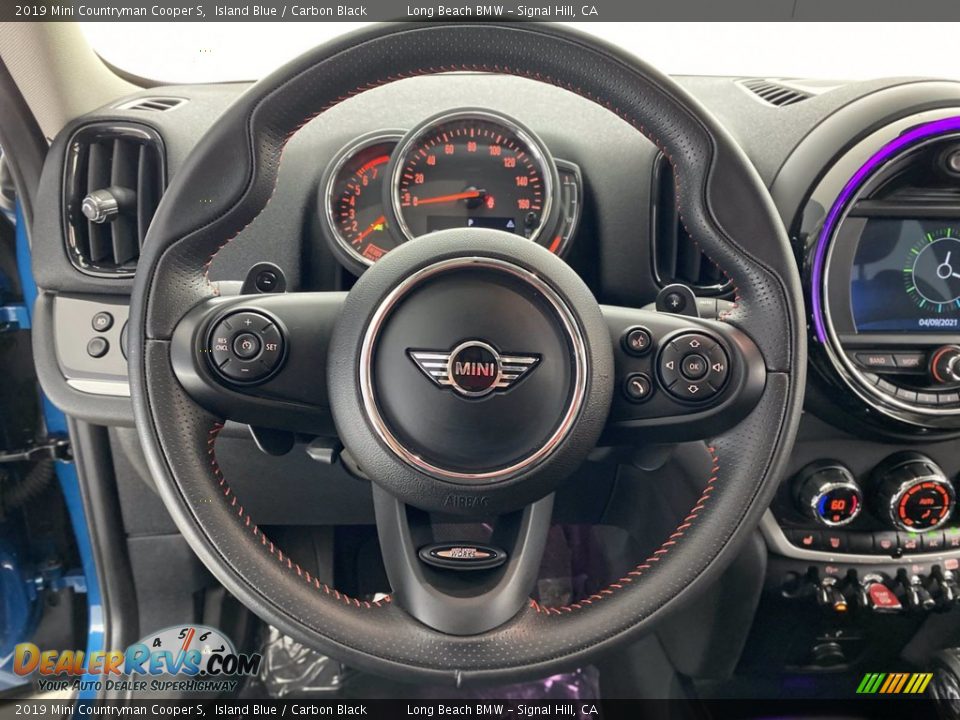
Task: Tap the right volume arrow on the right wheel pad
Action: pos(718,367)
